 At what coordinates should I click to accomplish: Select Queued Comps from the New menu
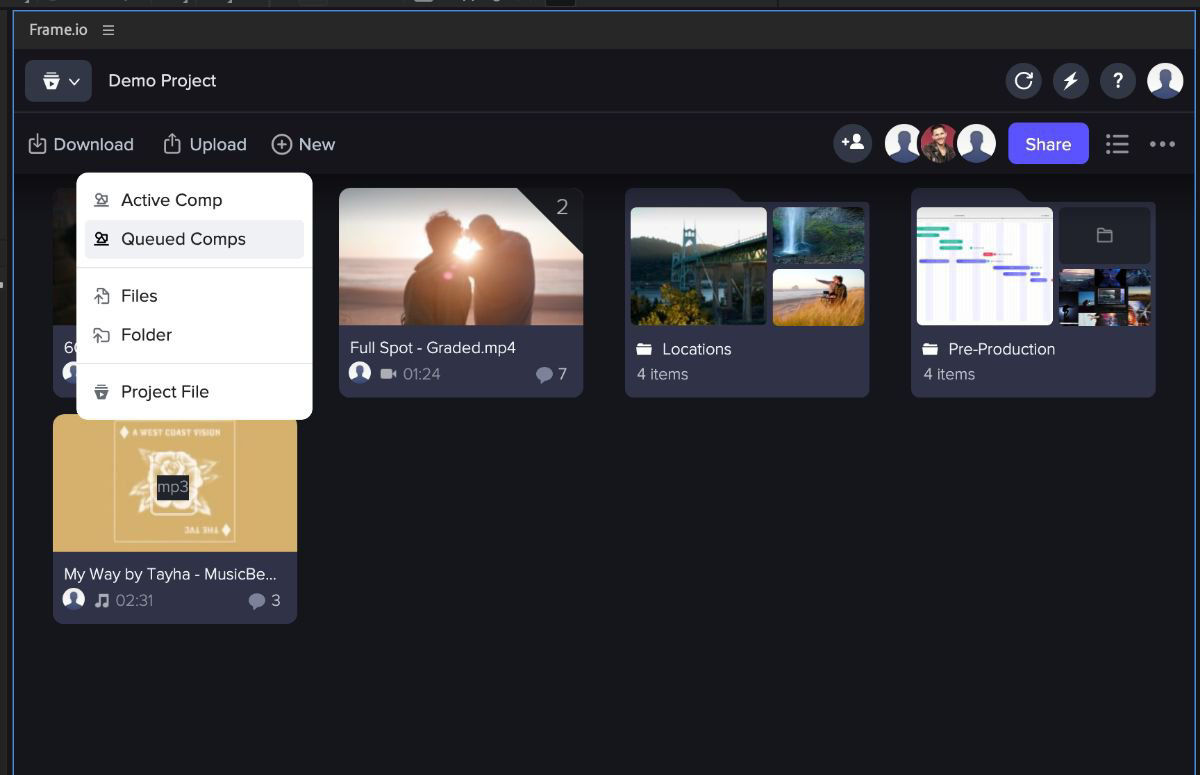[x=182, y=239]
